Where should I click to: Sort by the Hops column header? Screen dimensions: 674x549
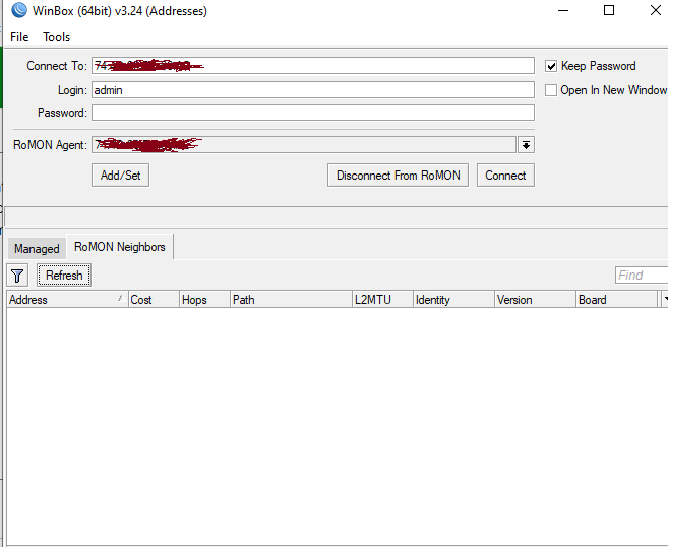click(205, 300)
